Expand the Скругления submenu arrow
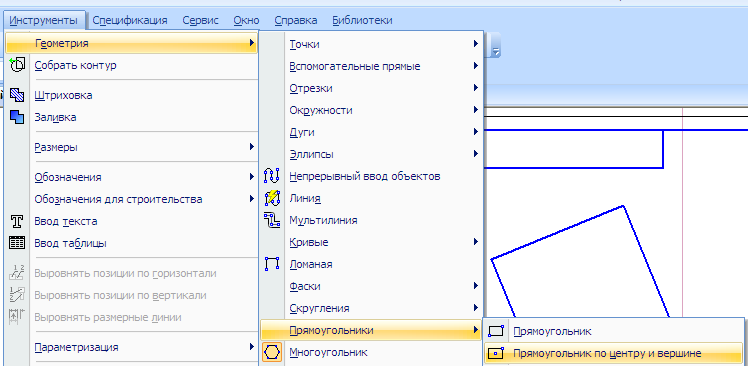This screenshot has width=748, height=366. pyautogui.click(x=476, y=308)
